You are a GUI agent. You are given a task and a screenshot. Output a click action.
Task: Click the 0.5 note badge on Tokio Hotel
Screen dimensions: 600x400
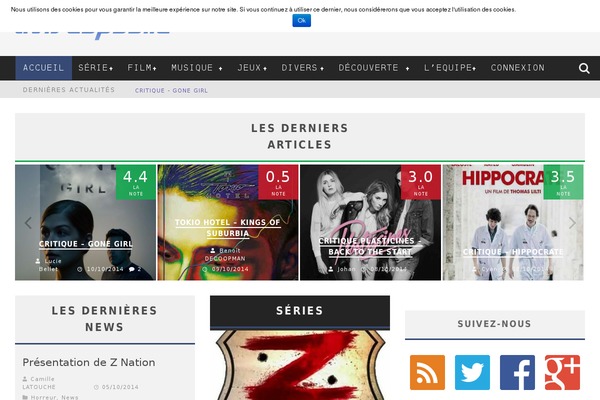(x=278, y=182)
